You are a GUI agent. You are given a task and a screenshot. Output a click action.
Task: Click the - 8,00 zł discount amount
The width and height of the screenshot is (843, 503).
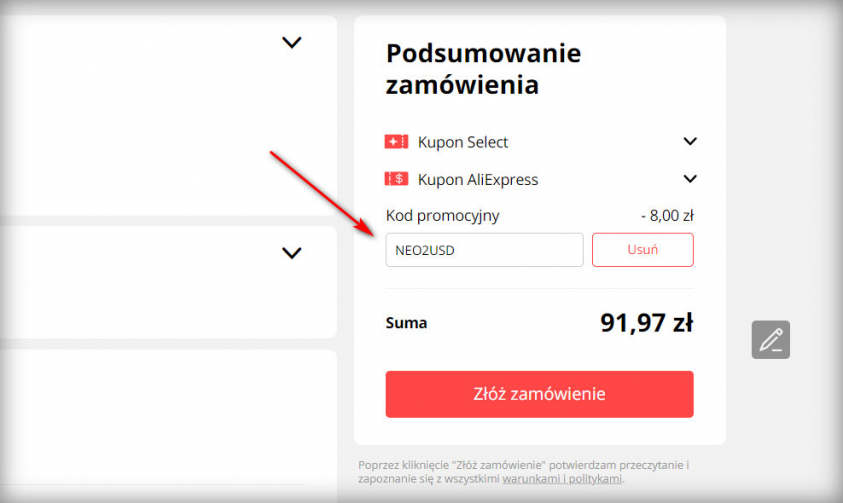(667, 215)
